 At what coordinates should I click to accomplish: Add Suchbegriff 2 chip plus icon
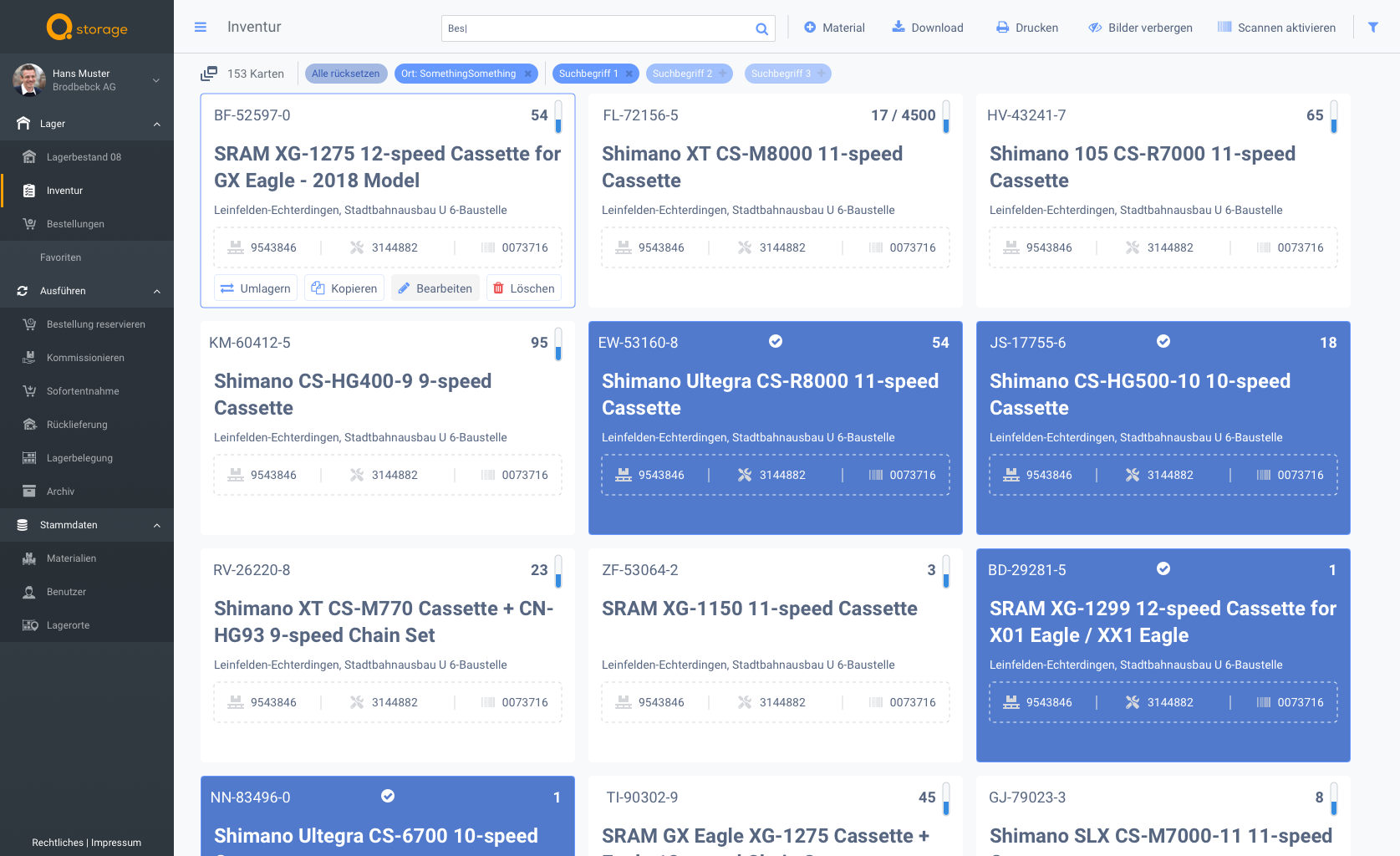click(723, 74)
